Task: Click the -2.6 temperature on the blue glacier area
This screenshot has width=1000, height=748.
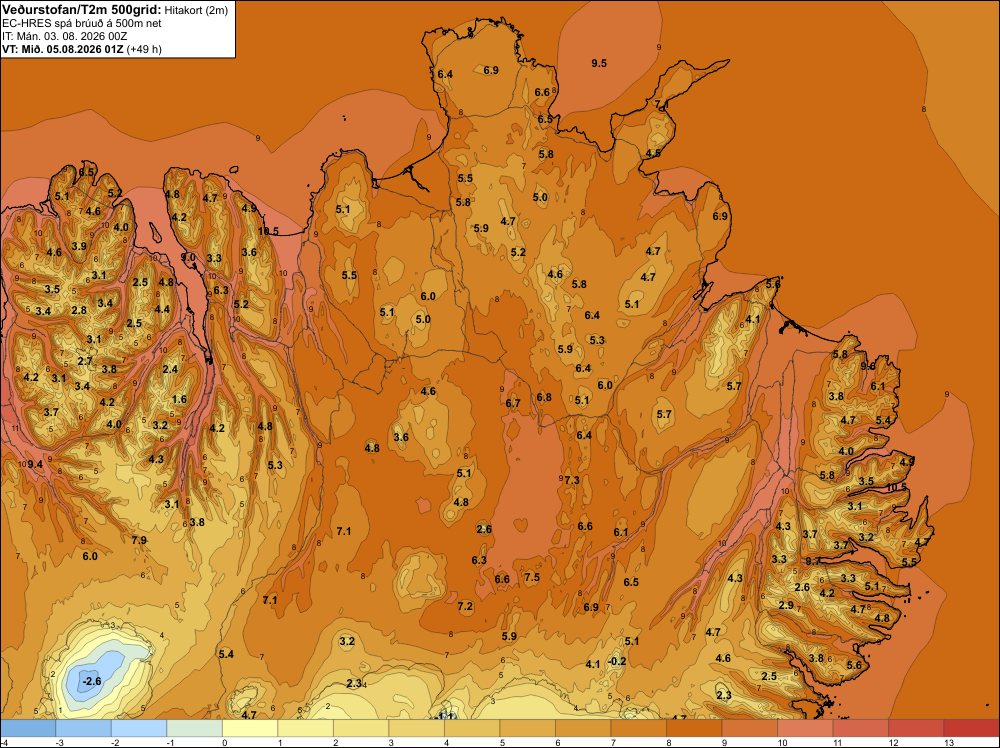Action: tap(92, 681)
